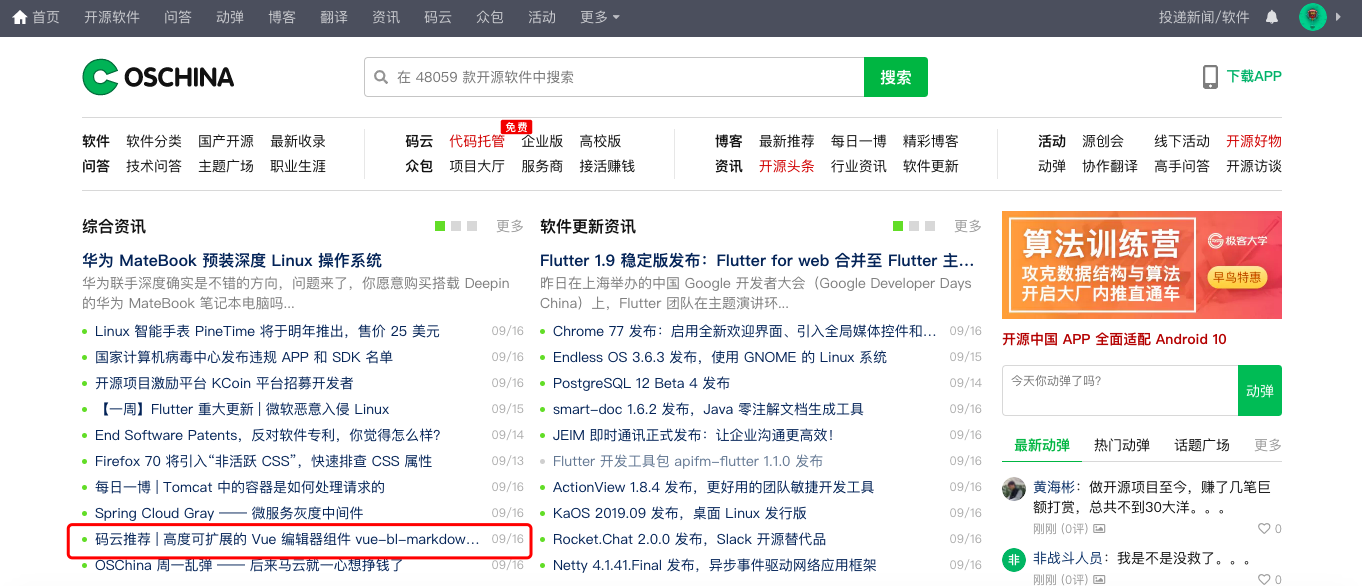Screen dimensions: 1362x586
Task: Click the OSCHINA logo
Action: click(158, 77)
